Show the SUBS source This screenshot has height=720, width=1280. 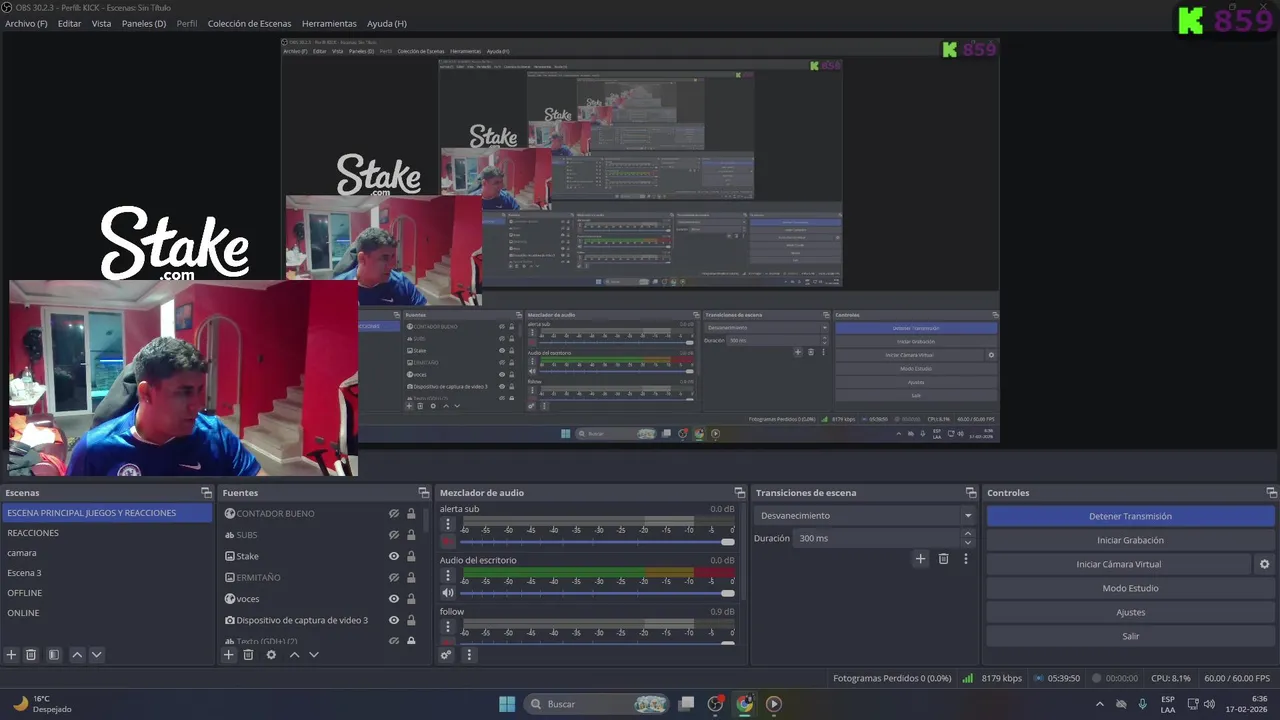[x=394, y=535]
